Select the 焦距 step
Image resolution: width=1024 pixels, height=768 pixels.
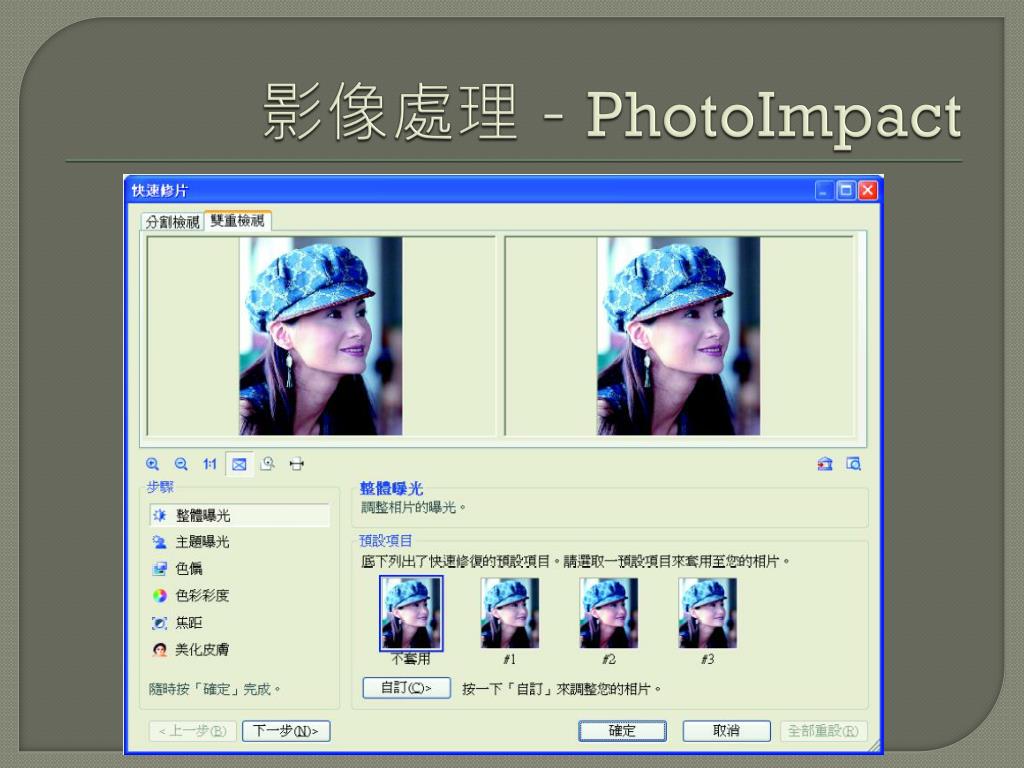click(x=178, y=623)
